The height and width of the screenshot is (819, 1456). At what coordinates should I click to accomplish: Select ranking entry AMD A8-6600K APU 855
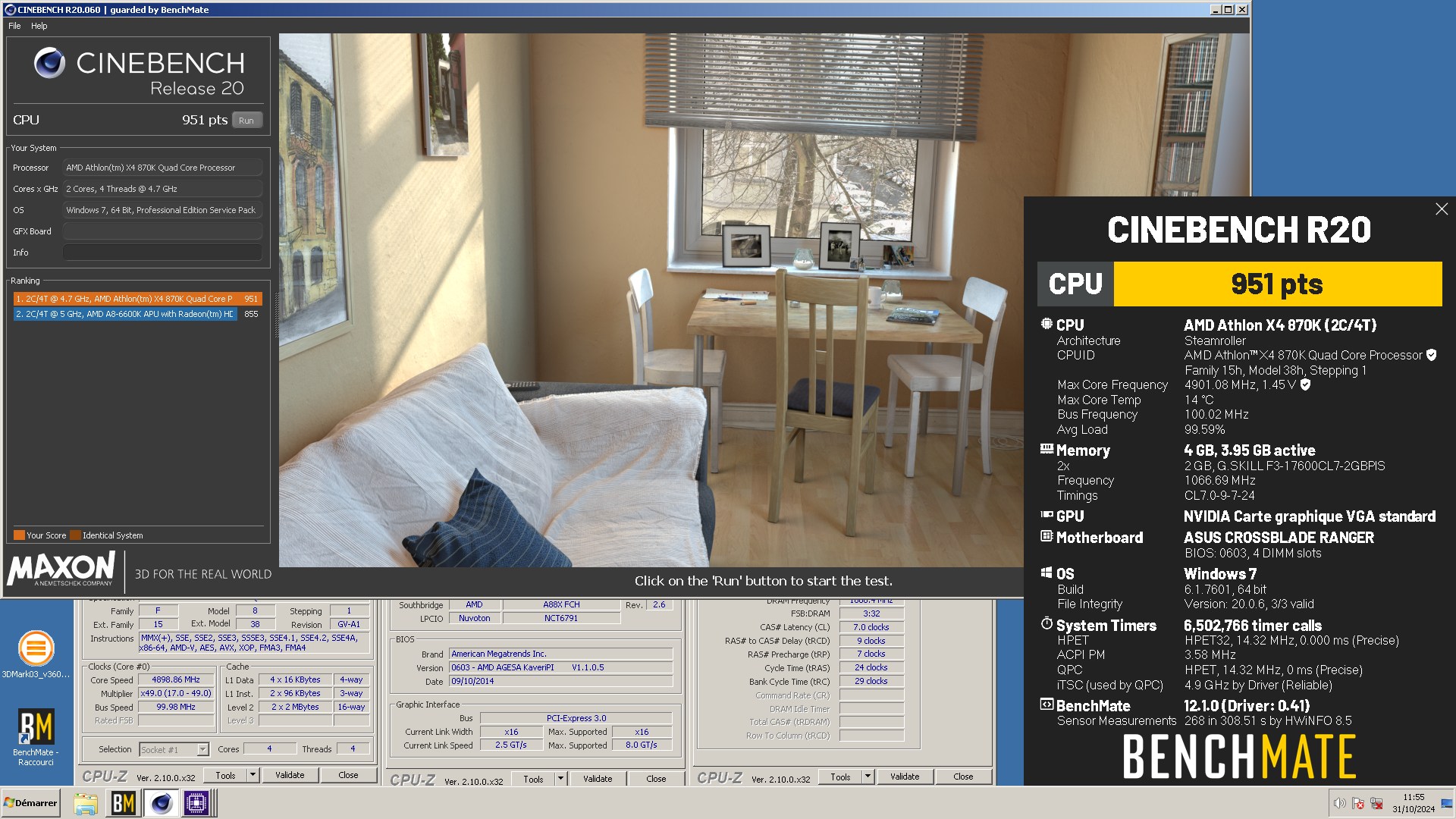coord(137,314)
